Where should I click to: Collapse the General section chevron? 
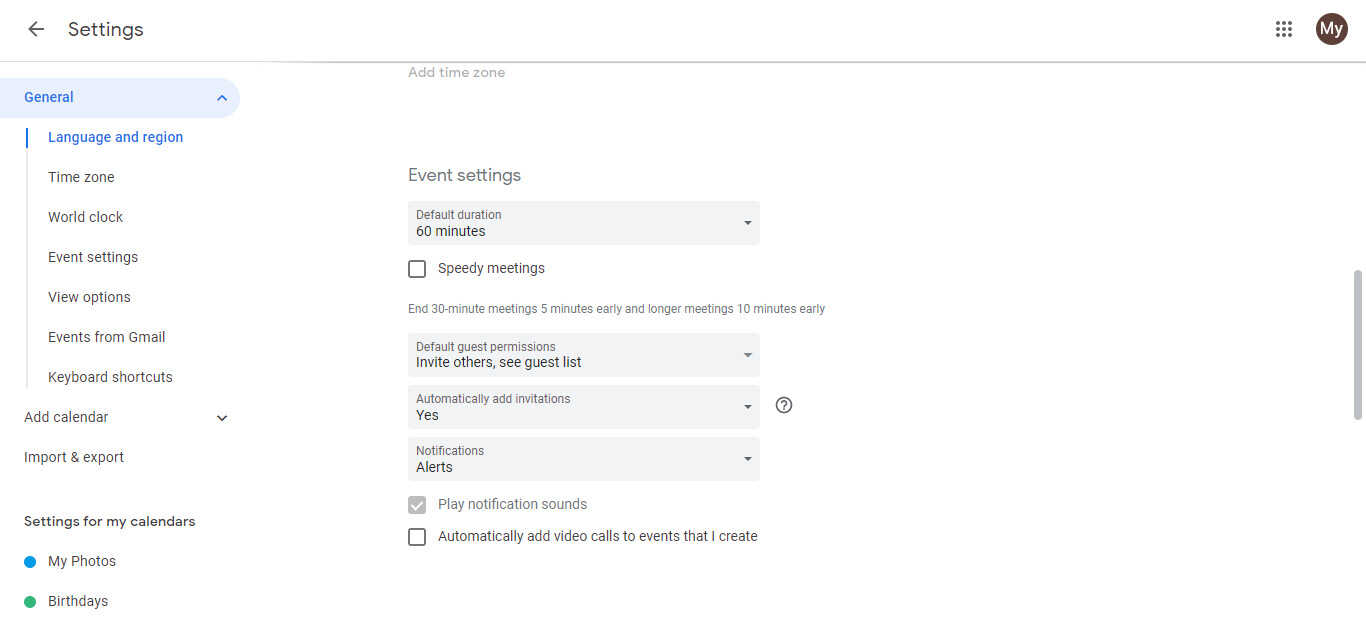pyautogui.click(x=222, y=98)
